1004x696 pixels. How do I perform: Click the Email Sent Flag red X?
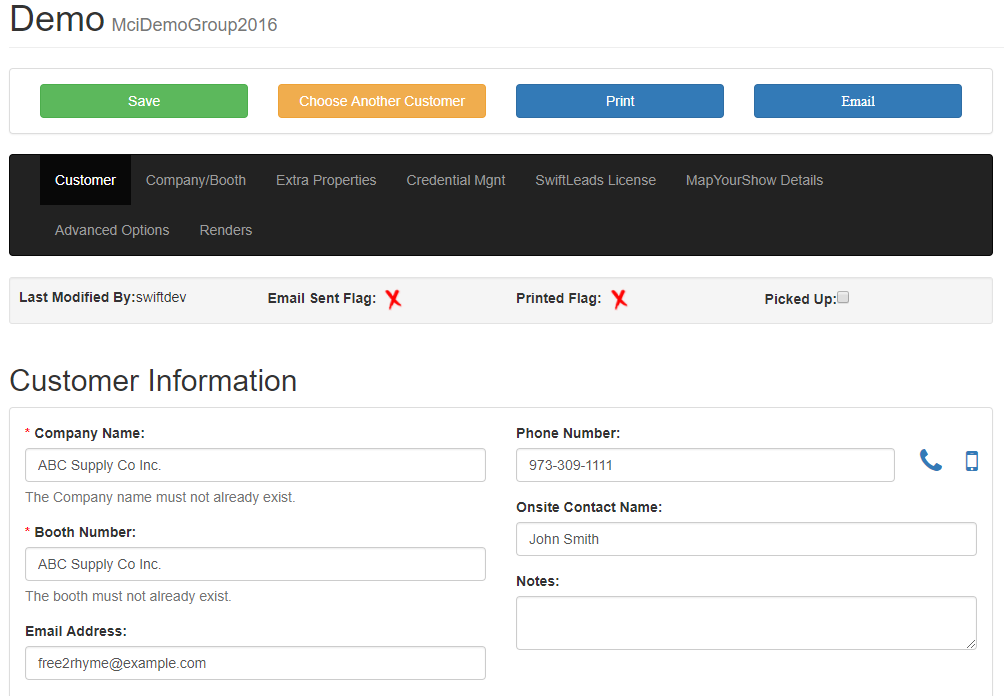[393, 299]
